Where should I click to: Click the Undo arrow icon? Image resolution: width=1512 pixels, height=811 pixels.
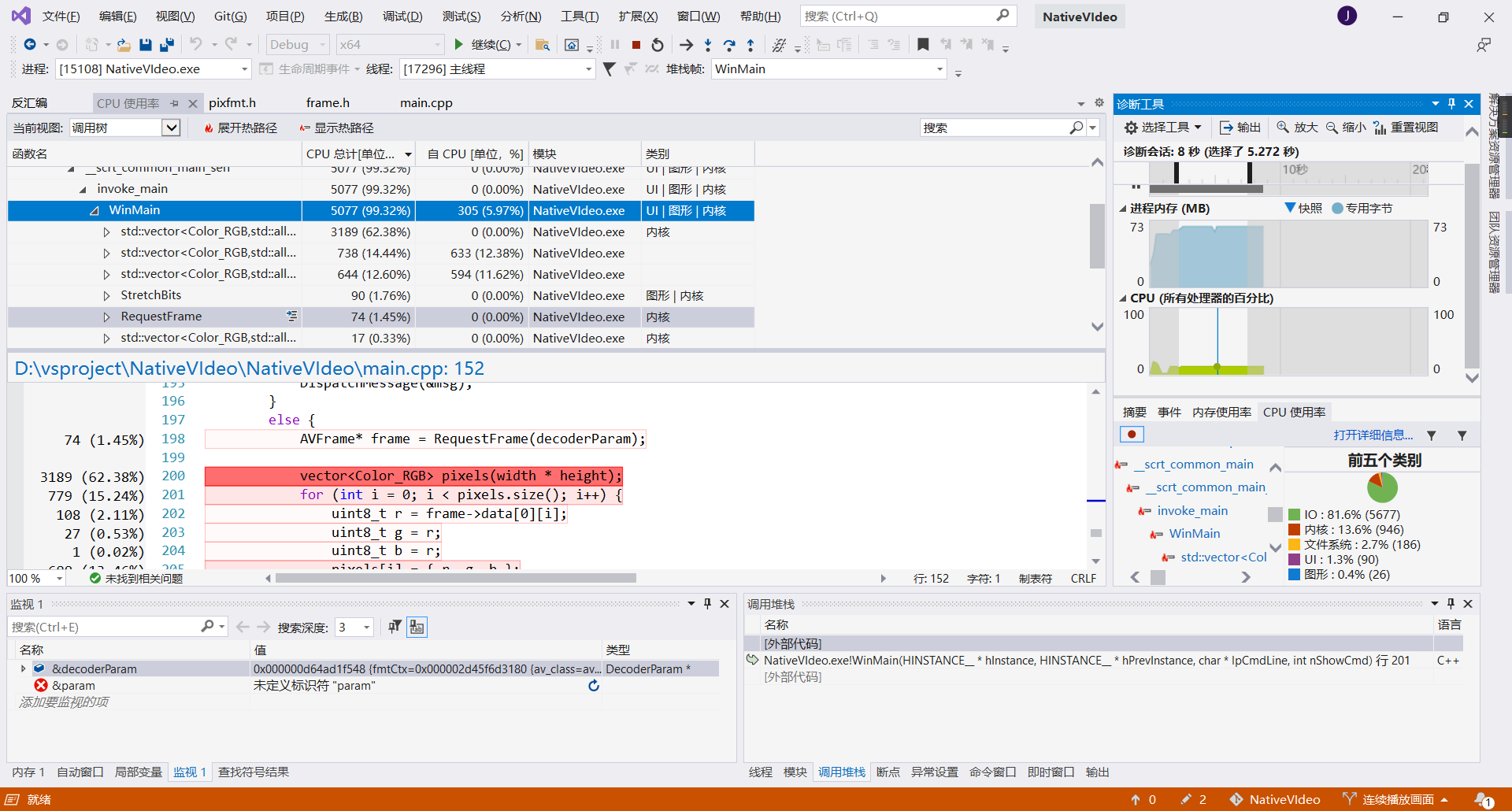(x=196, y=45)
